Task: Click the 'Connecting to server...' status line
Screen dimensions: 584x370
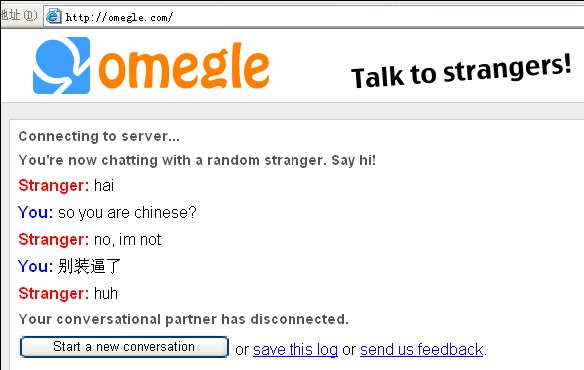Action: click(99, 136)
